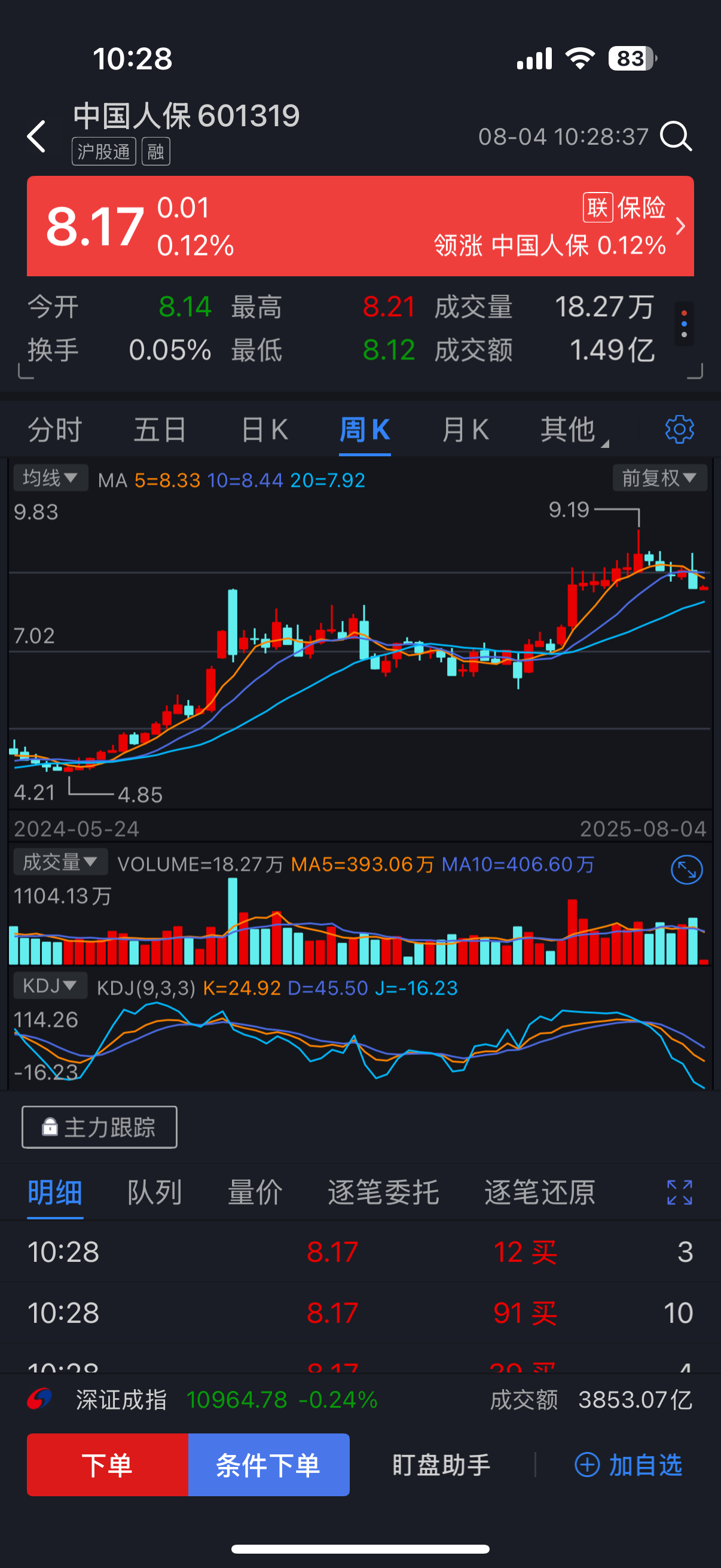Open the 联 sector linkage badge
The image size is (721, 1568).
[x=597, y=208]
